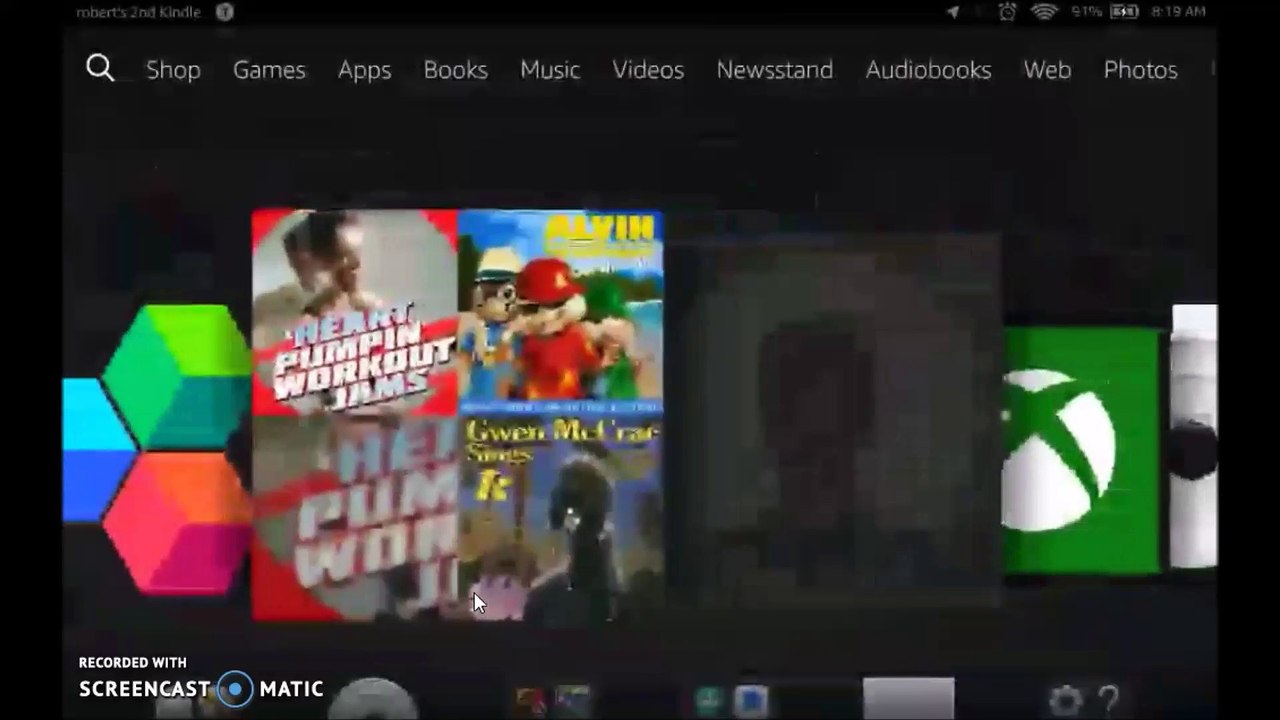Viewport: 1280px width, 720px height.
Task: Tap the 8:19 AM clock
Action: (x=1178, y=12)
